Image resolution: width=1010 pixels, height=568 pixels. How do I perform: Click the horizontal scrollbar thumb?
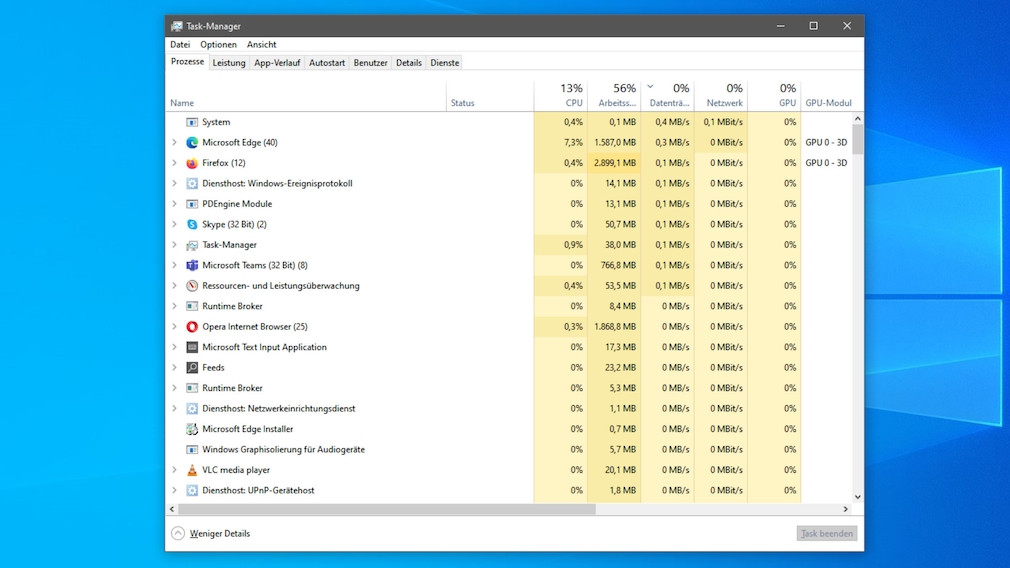(x=386, y=509)
